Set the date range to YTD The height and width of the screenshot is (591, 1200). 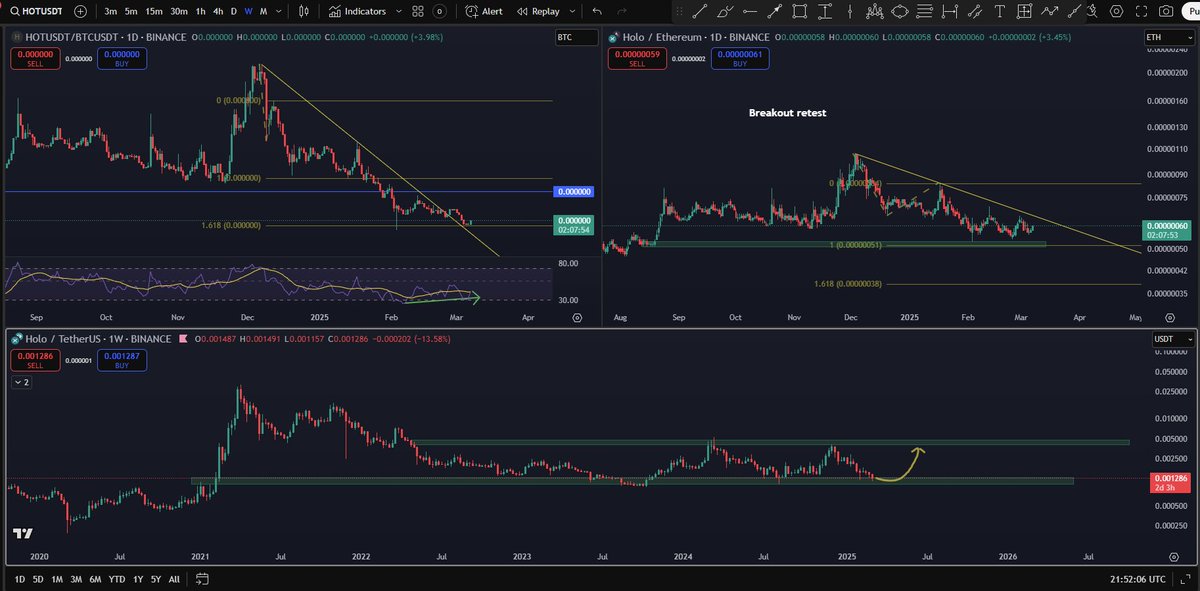click(117, 578)
